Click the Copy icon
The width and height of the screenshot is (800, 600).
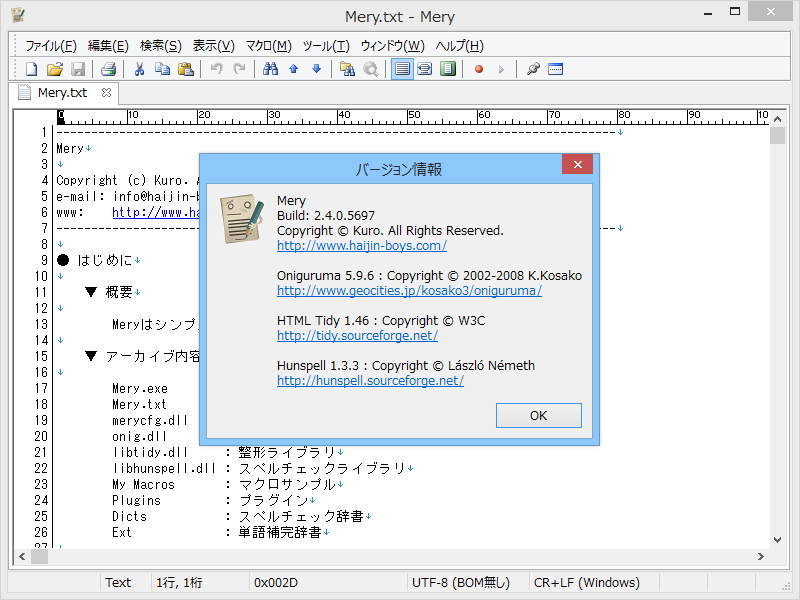point(163,68)
